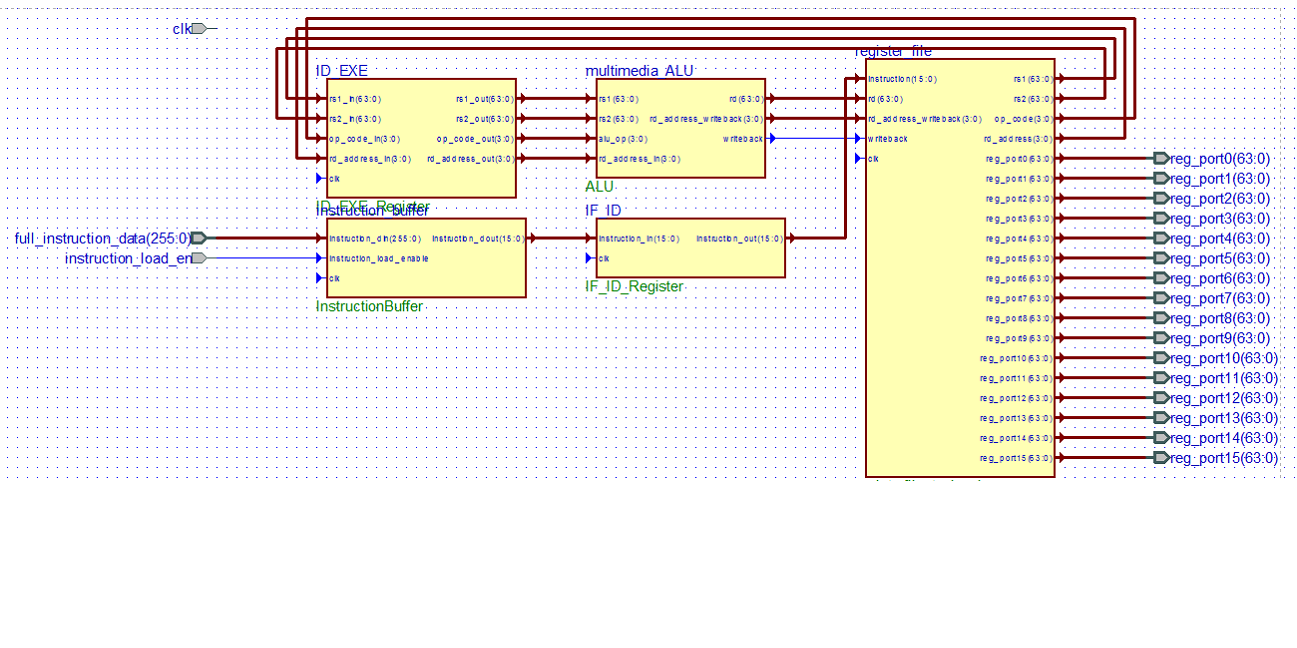1297x648 pixels.
Task: Select the reg_port8(63:0) output port symbol
Action: point(1161,318)
